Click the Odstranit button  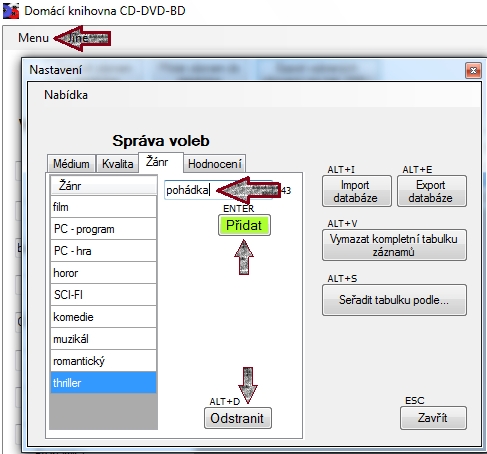pos(238,418)
